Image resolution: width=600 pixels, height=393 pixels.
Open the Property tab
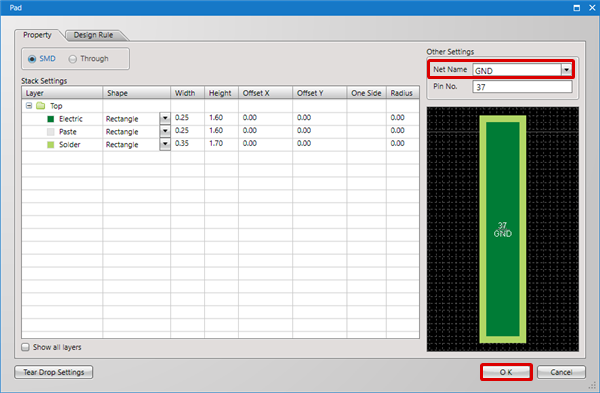pos(37,35)
